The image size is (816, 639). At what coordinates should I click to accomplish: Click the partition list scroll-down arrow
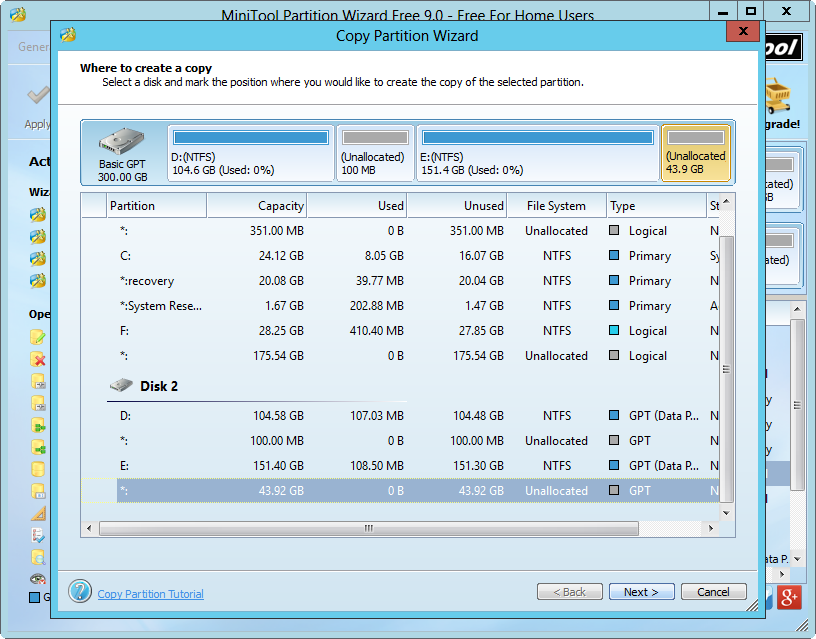[x=726, y=513]
